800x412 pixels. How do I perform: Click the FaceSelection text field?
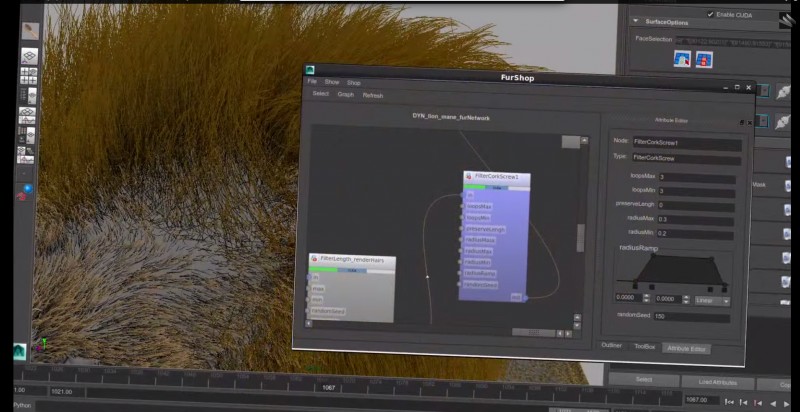click(x=733, y=42)
